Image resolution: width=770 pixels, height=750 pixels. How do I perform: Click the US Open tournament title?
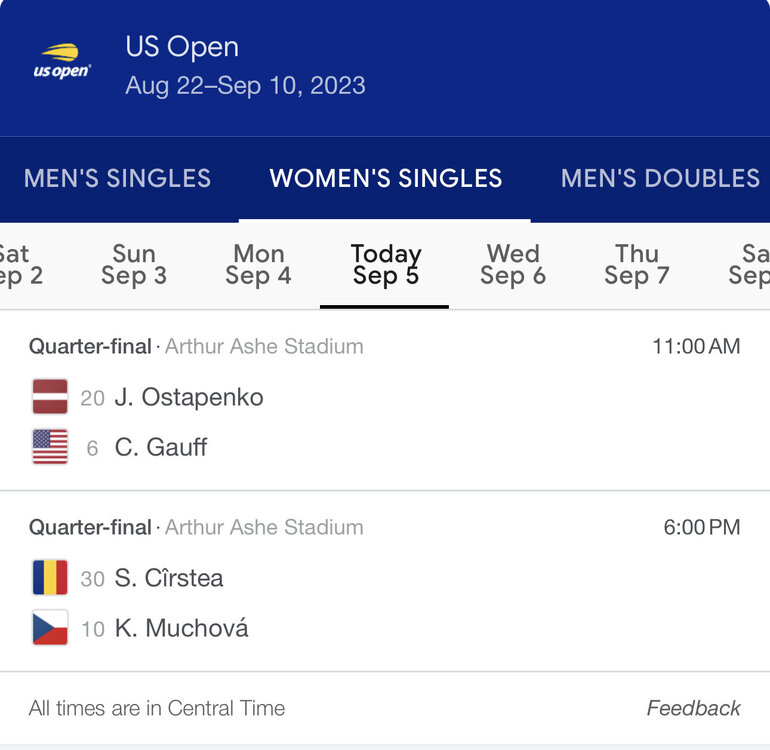pos(182,47)
